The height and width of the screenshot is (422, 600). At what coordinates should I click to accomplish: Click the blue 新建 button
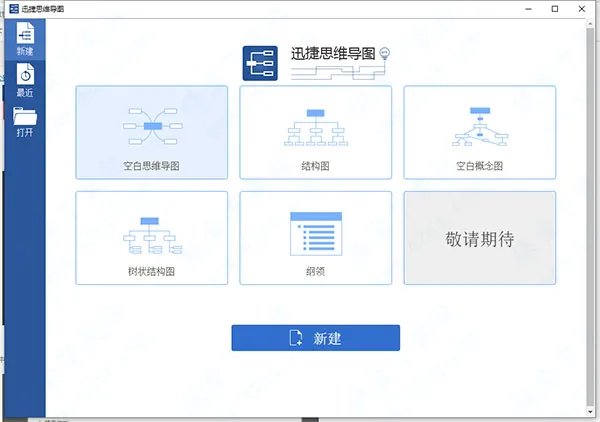click(x=316, y=338)
